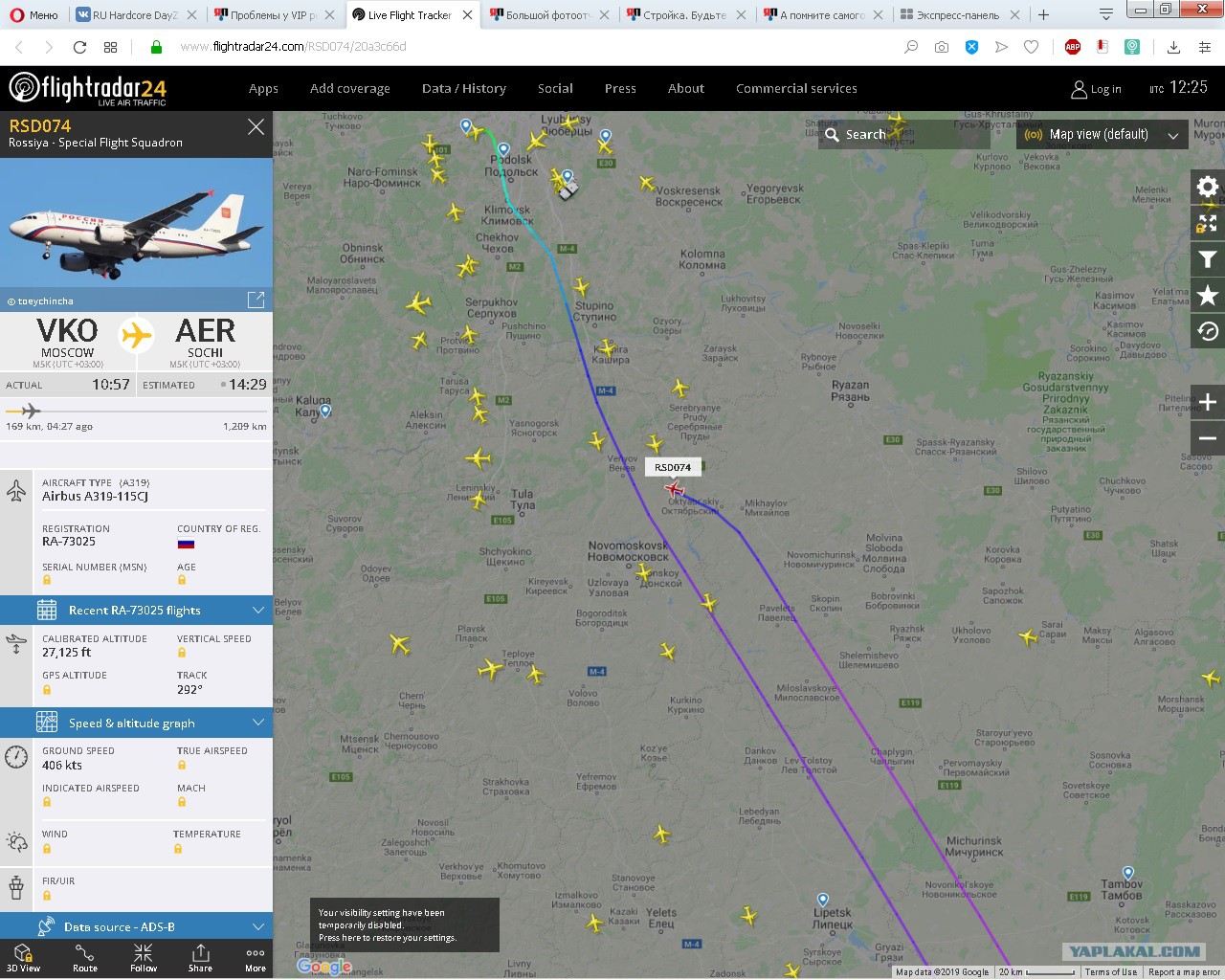Open the playback history icon
This screenshot has height=980, width=1225.
click(1208, 332)
